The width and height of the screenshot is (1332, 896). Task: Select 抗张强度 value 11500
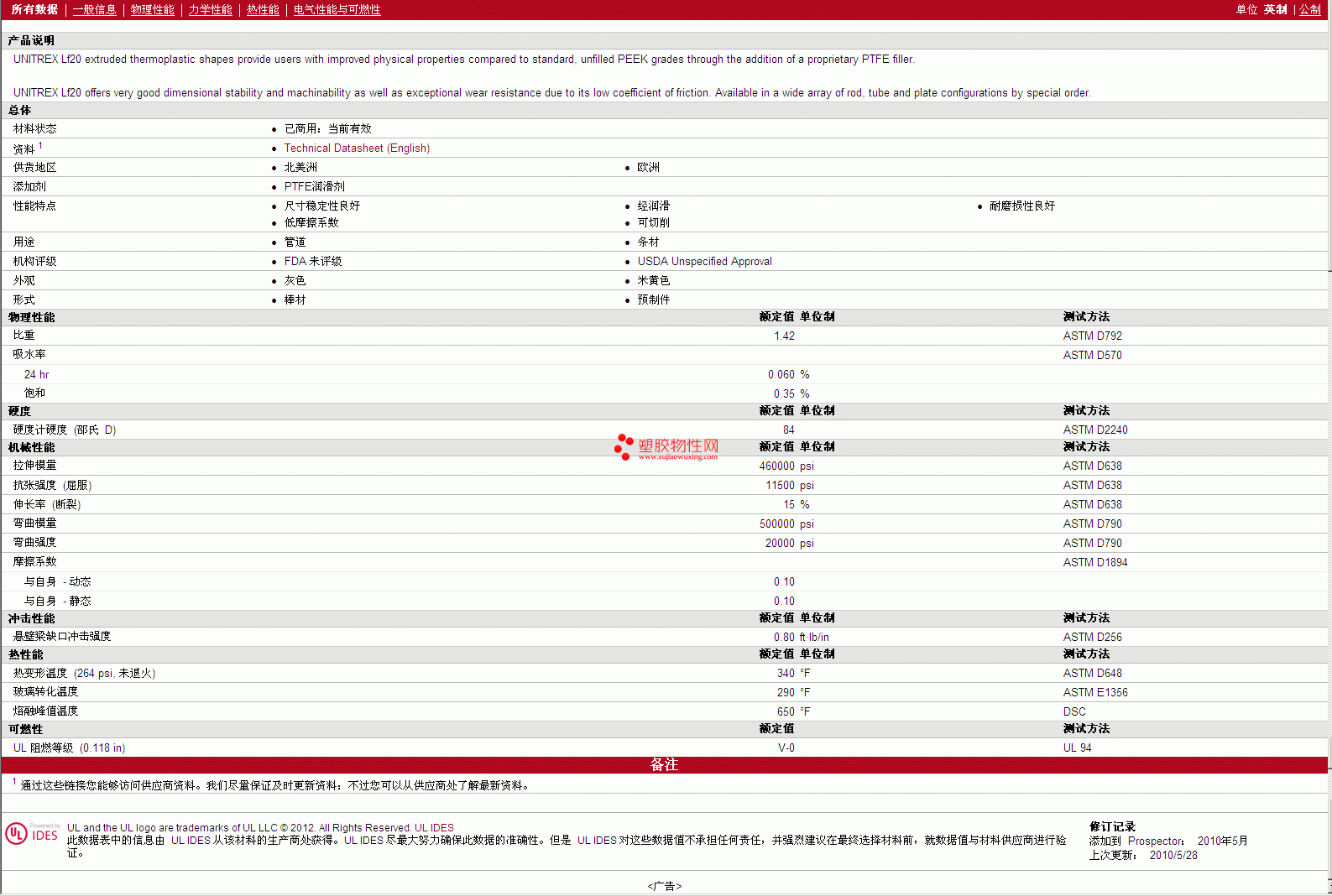780,485
